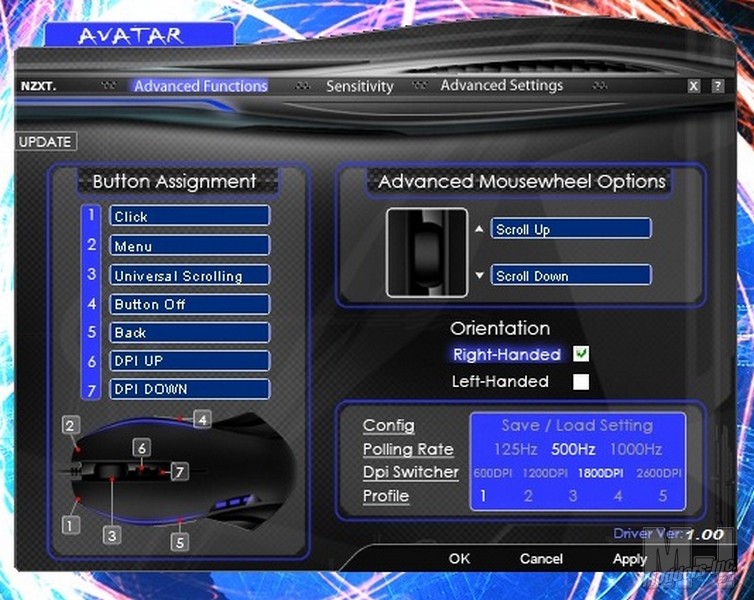Select 1000Hz polling rate
The height and width of the screenshot is (600, 754).
636,450
